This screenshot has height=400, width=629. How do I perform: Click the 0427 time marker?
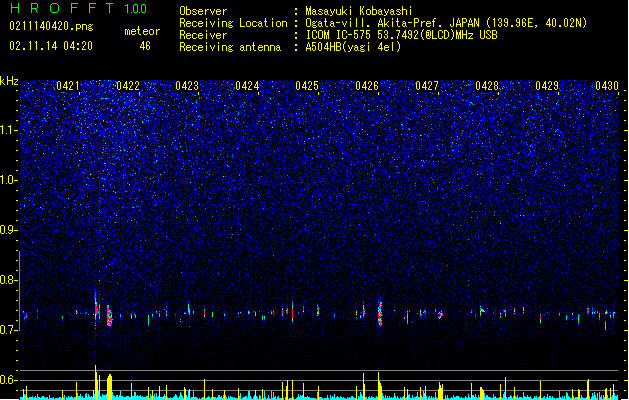pyautogui.click(x=427, y=86)
